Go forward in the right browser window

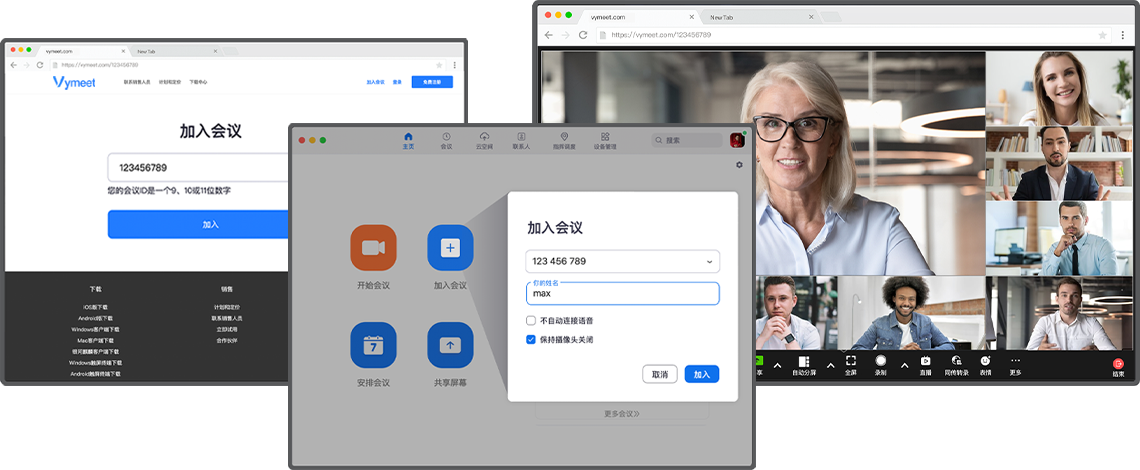click(x=566, y=35)
